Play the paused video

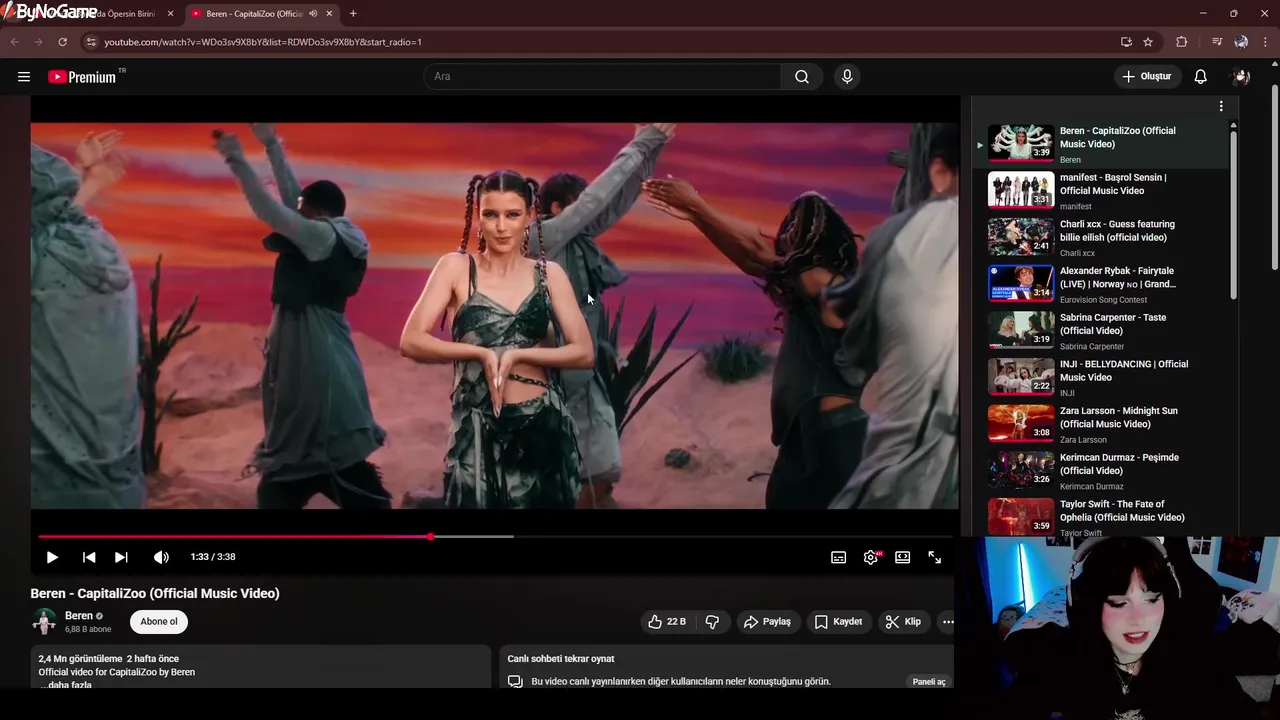pyautogui.click(x=52, y=557)
